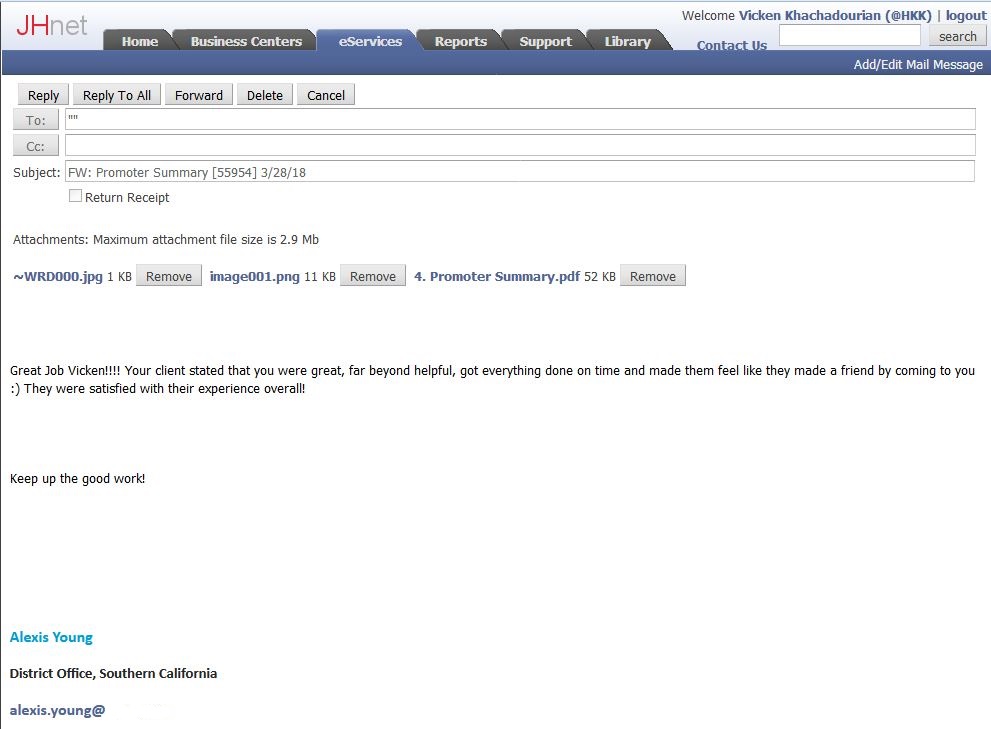Delete this mail message

(265, 95)
